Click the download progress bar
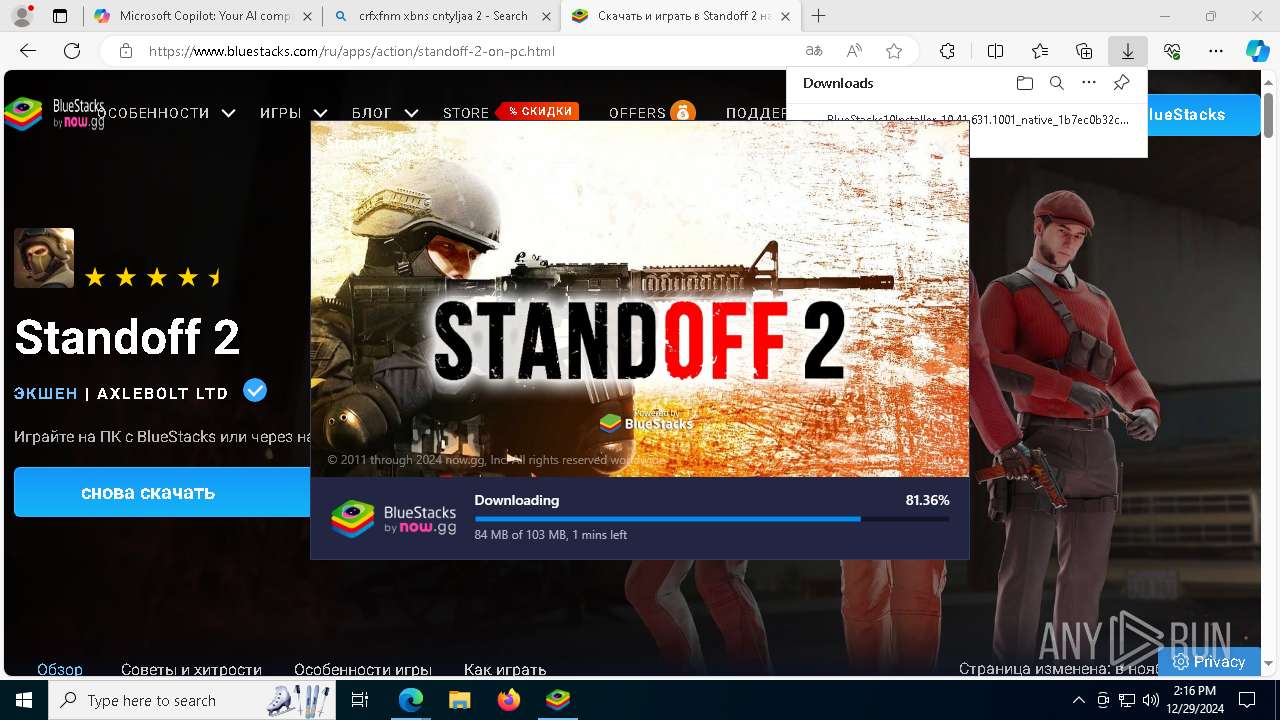The width and height of the screenshot is (1280, 720). click(711, 519)
